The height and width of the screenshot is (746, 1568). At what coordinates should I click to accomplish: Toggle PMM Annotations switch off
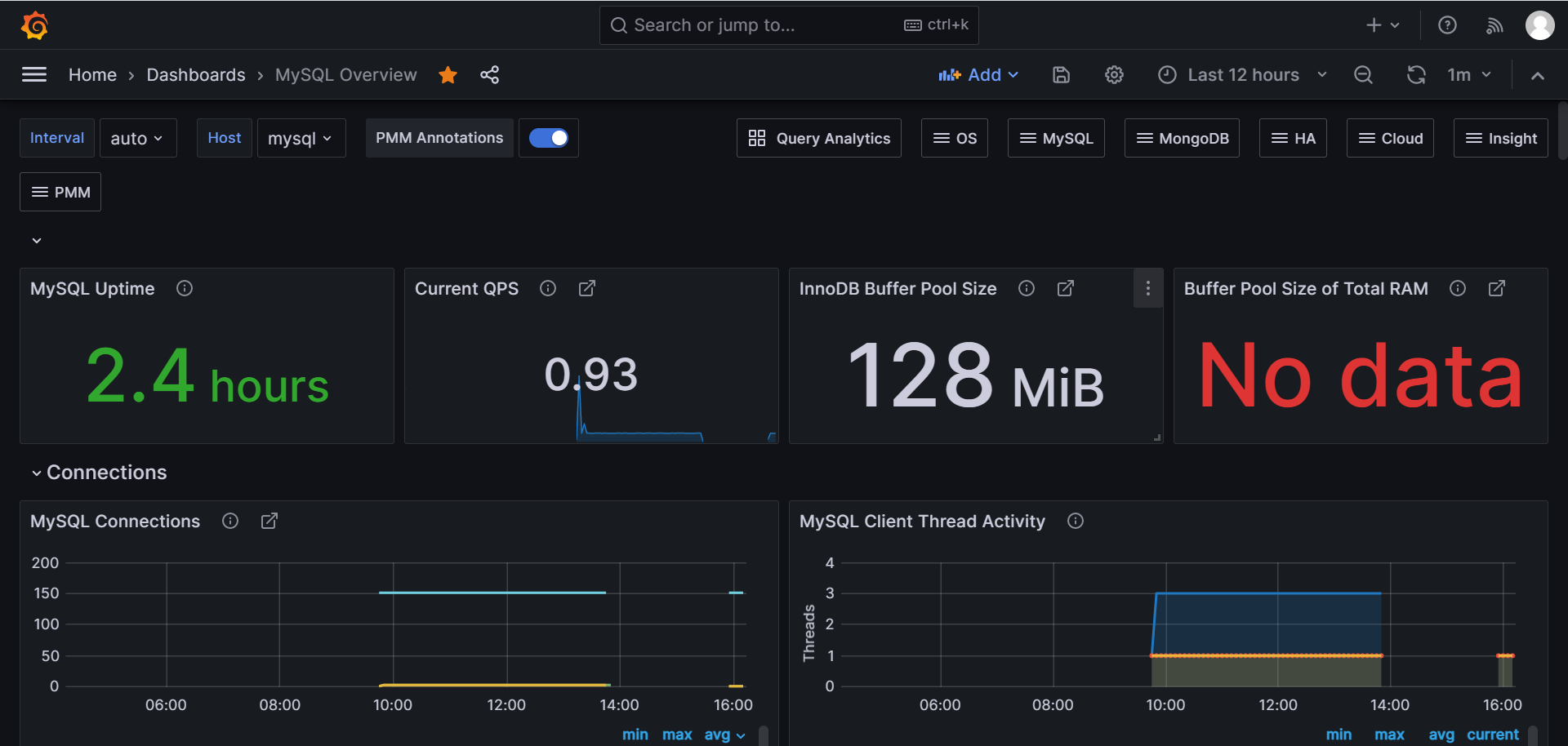pos(549,138)
